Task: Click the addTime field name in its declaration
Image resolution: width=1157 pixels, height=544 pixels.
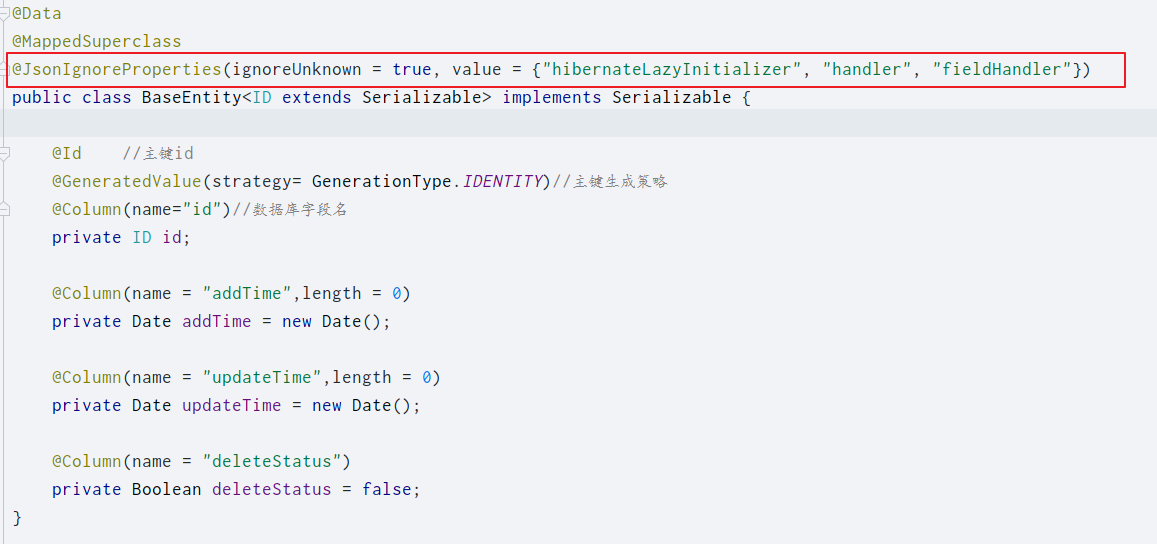Action: [x=216, y=322]
